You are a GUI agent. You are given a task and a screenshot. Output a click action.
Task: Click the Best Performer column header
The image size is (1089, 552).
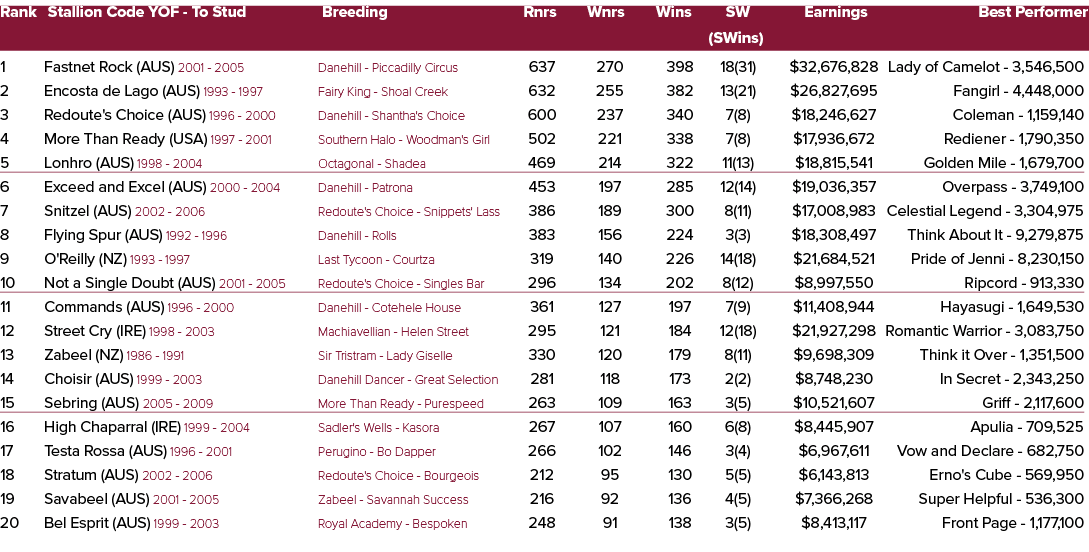1033,12
